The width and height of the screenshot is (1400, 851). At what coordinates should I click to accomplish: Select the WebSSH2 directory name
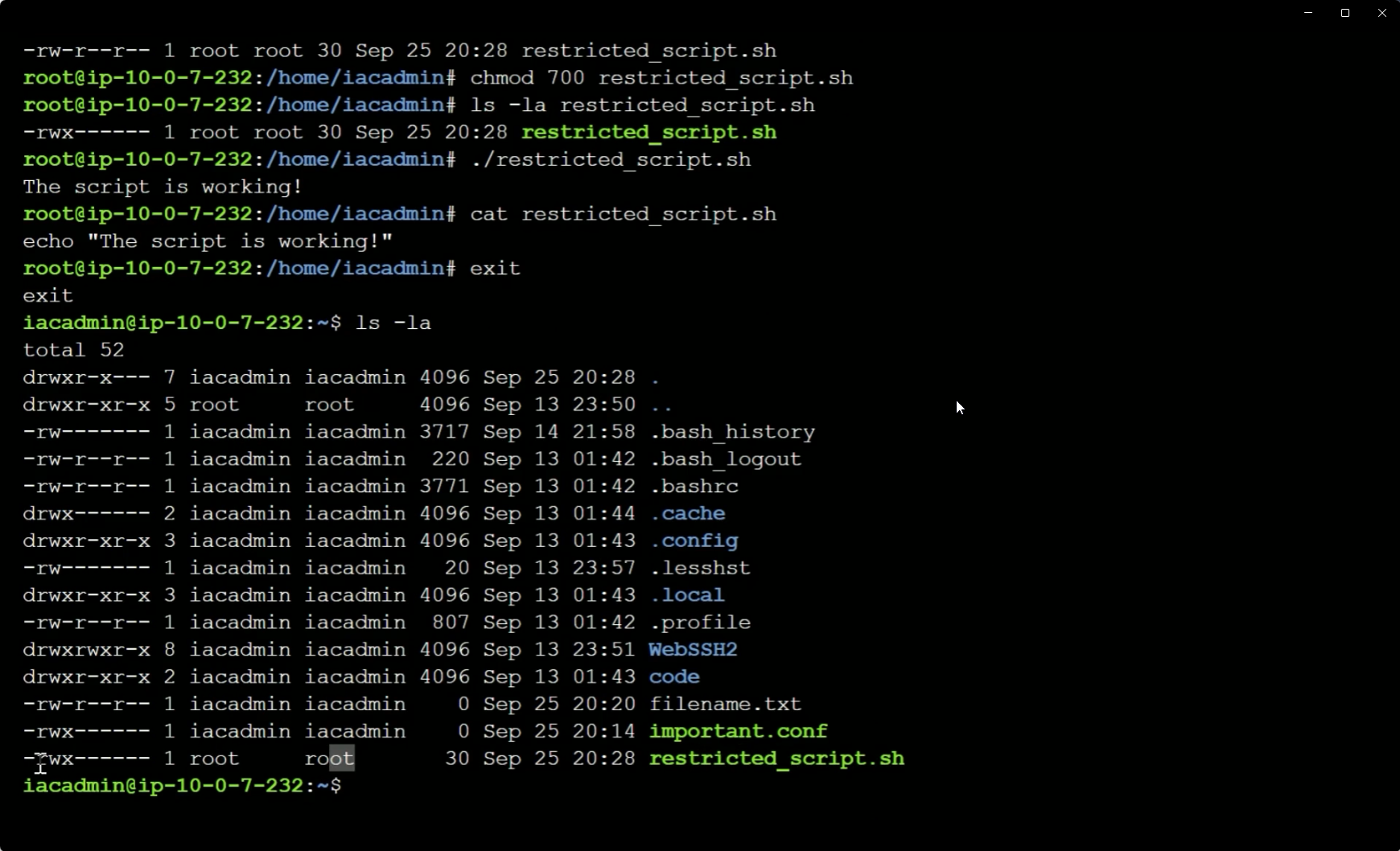(x=693, y=650)
